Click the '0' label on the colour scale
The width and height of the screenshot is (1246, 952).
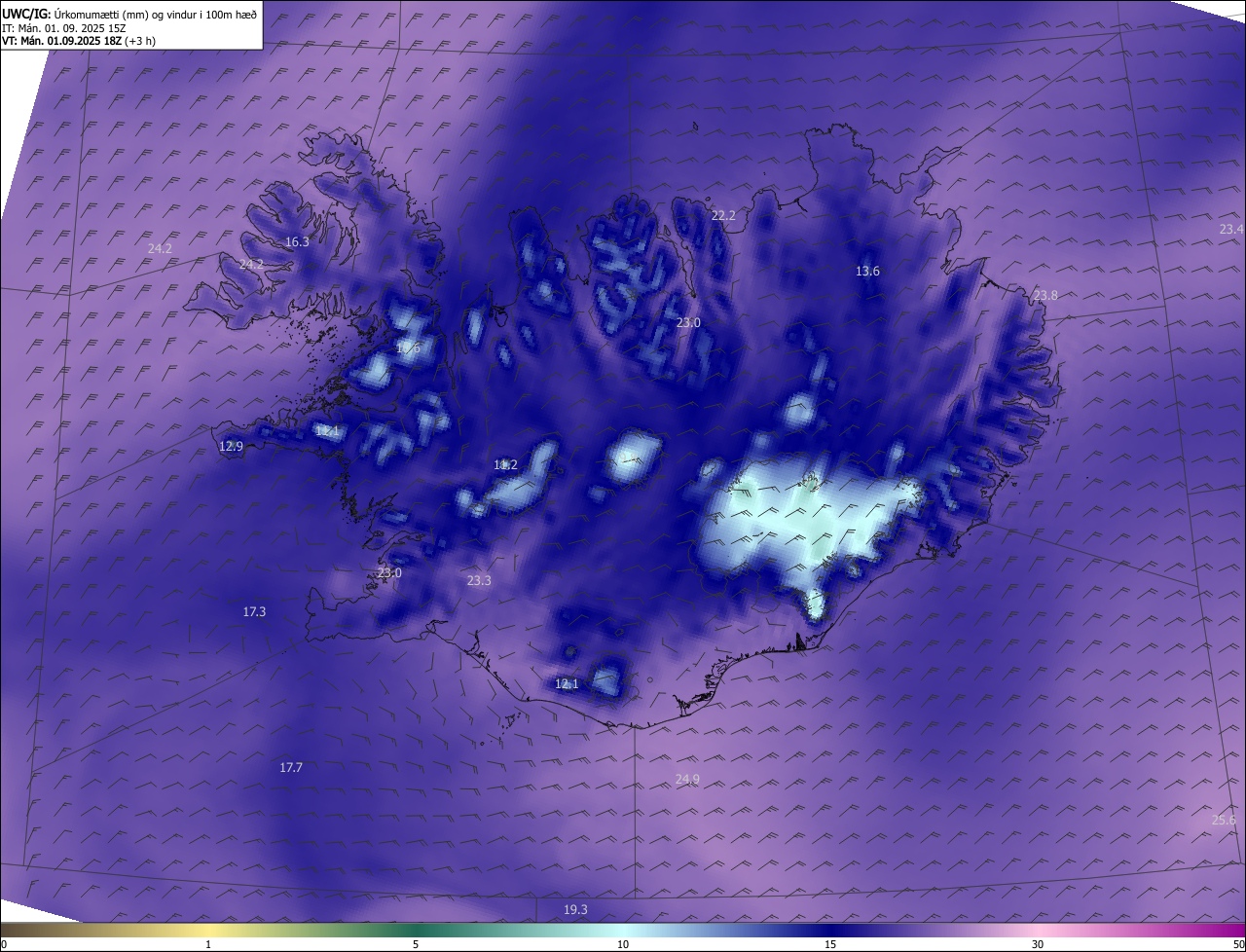4,944
